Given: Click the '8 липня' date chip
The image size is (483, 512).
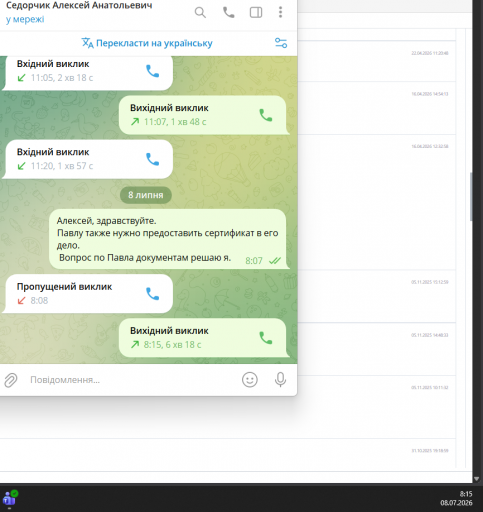Looking at the screenshot, I should (146, 195).
